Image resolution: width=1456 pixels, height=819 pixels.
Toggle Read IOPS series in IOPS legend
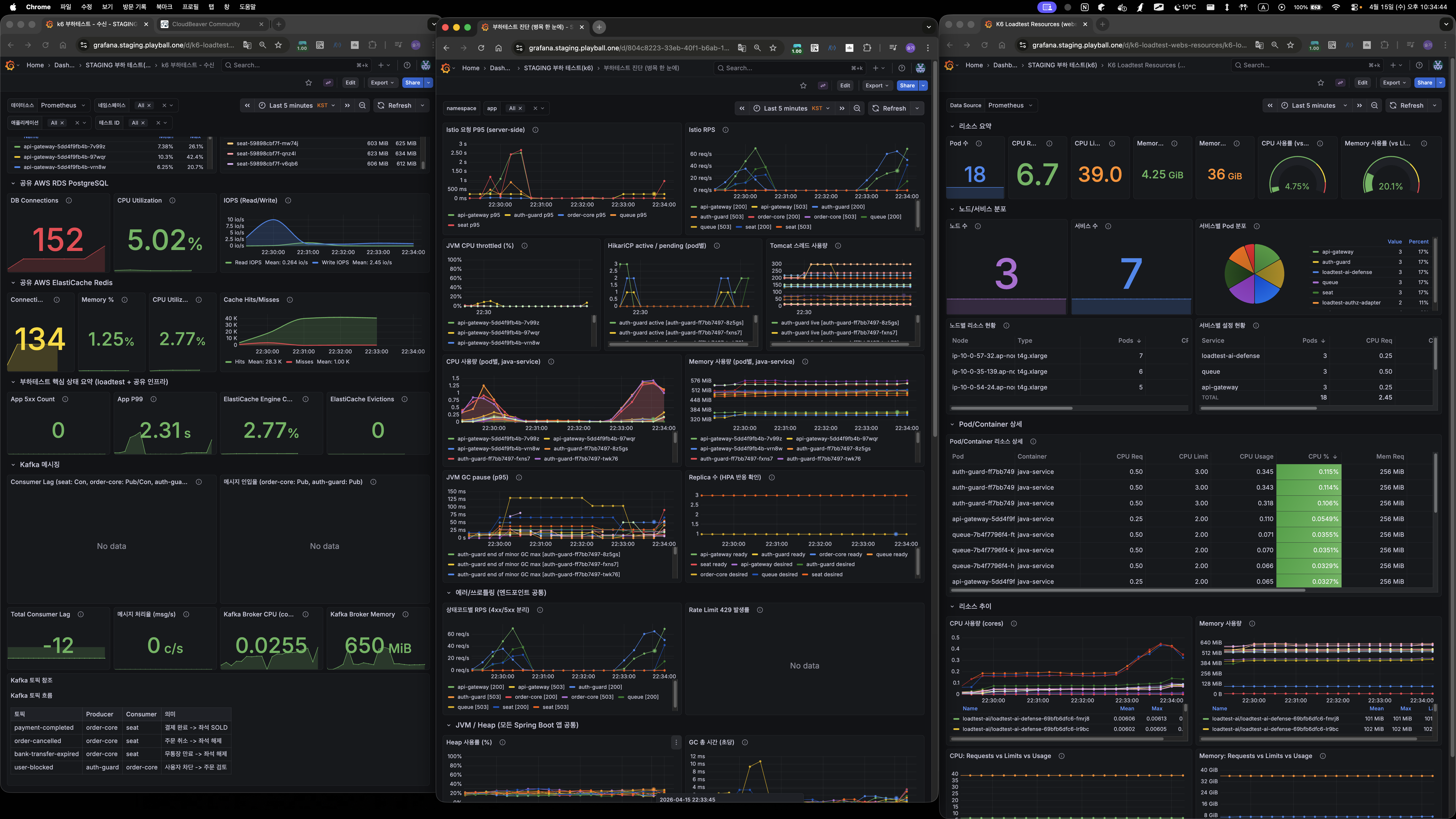248,262
